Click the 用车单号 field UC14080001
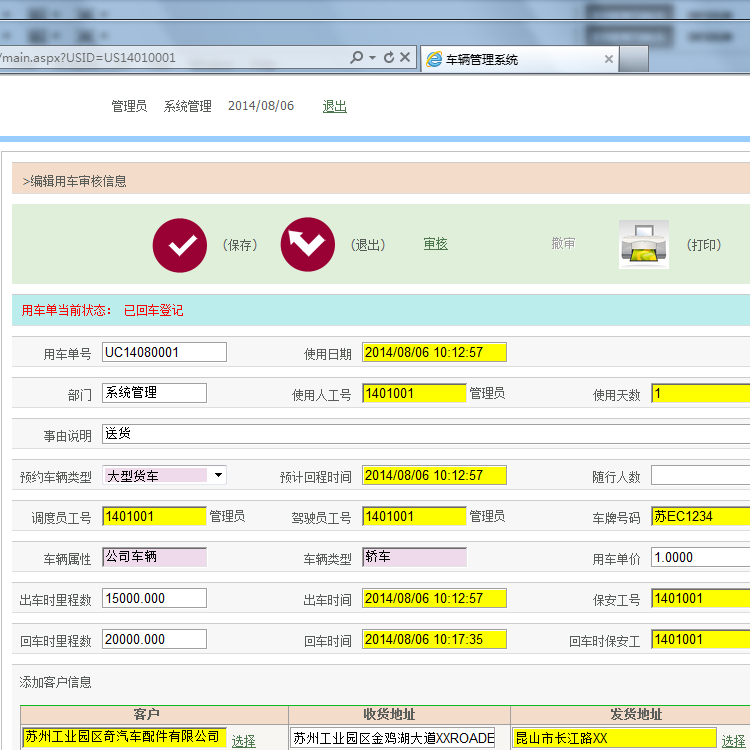The height and width of the screenshot is (750, 750). (x=164, y=353)
